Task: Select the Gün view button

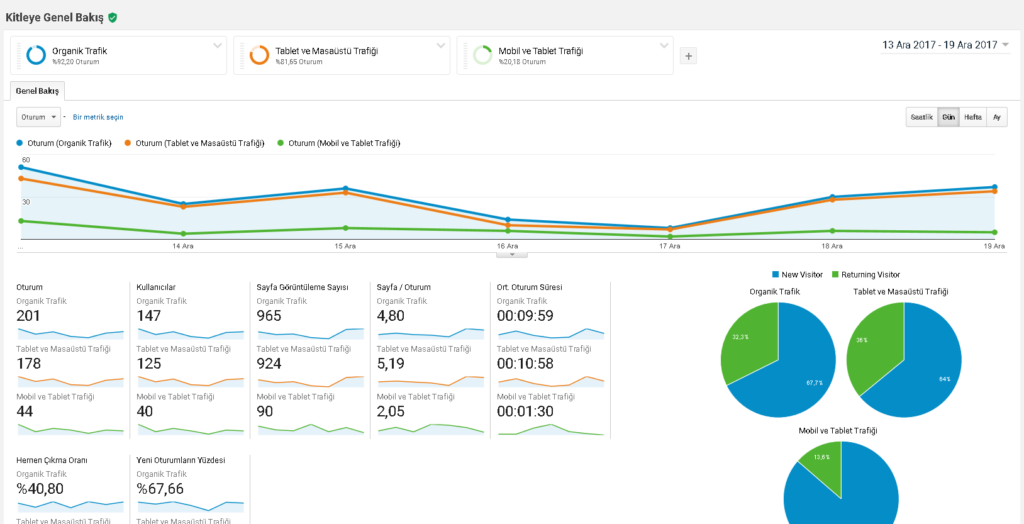Action: tap(948, 117)
